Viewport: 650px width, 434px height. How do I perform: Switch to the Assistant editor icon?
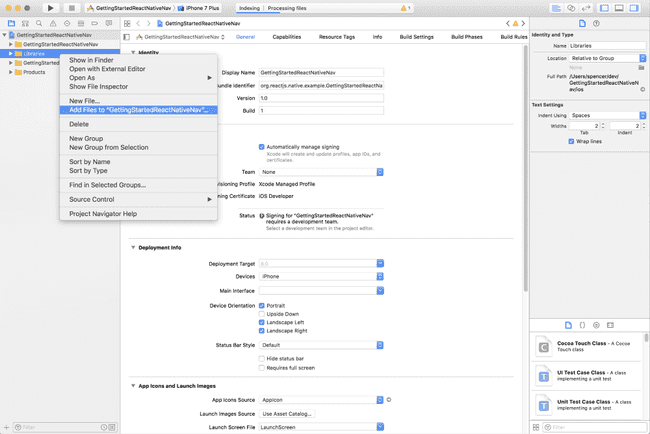point(571,8)
